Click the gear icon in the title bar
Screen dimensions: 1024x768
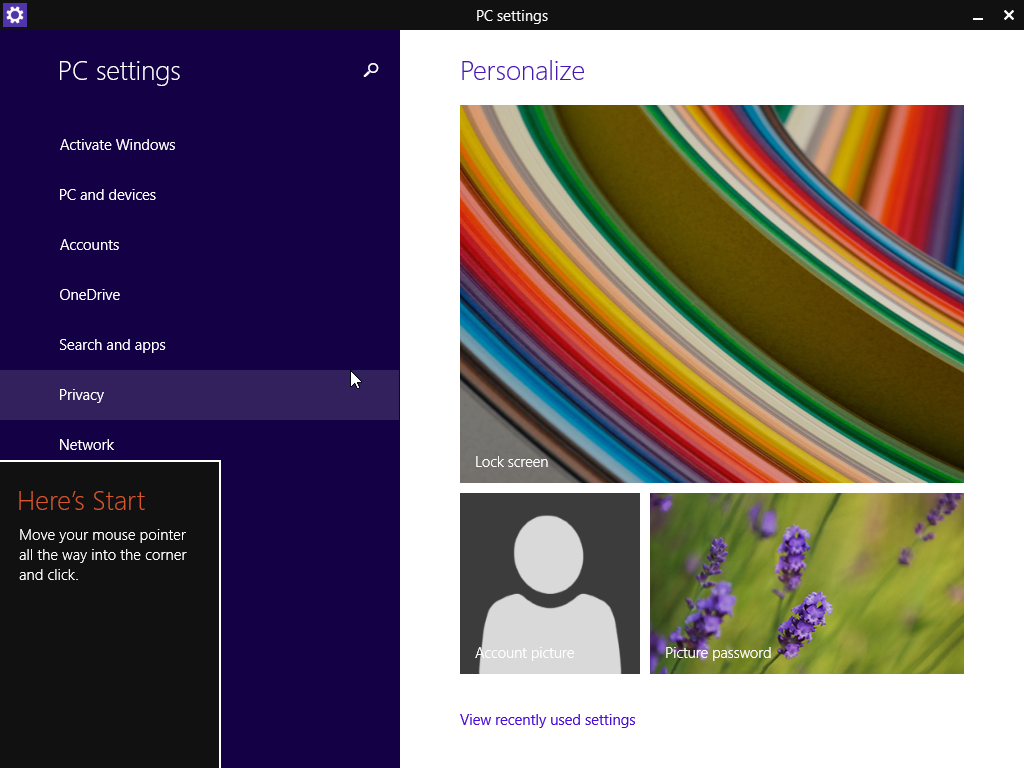coord(14,15)
